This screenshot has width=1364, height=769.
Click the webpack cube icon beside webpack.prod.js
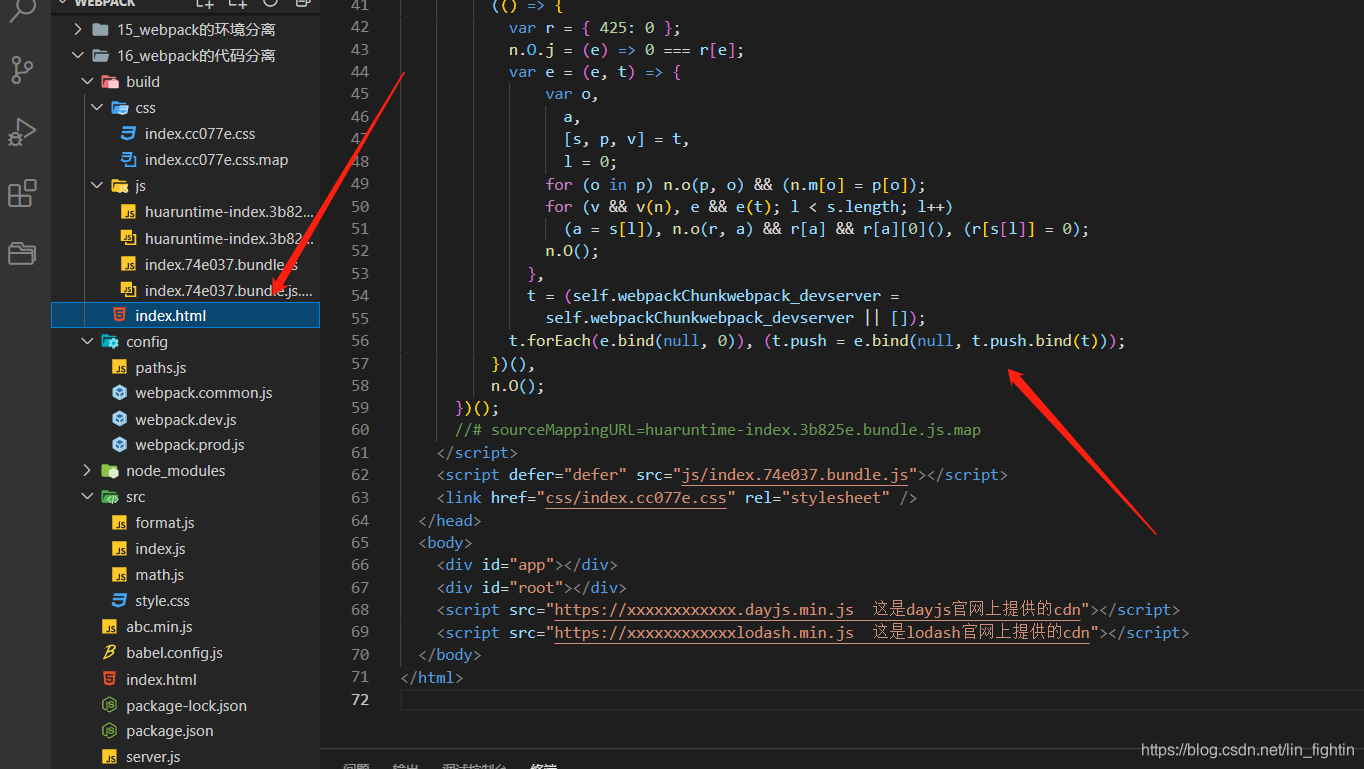pos(119,445)
